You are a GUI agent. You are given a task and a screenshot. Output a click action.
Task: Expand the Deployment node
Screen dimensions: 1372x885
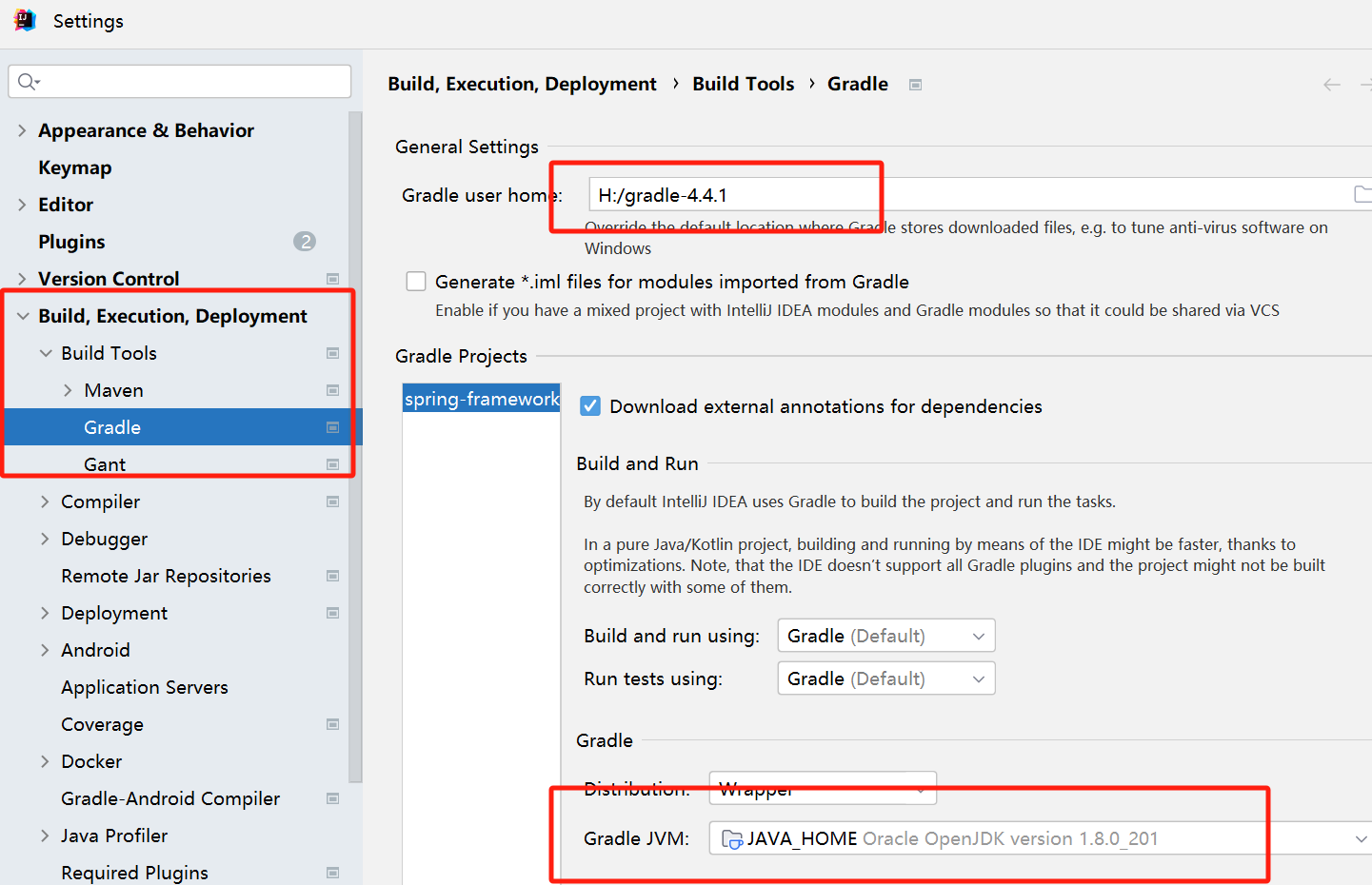[x=45, y=613]
